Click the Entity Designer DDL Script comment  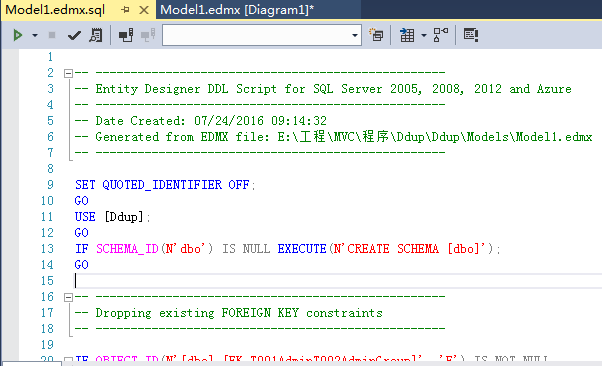click(x=323, y=89)
